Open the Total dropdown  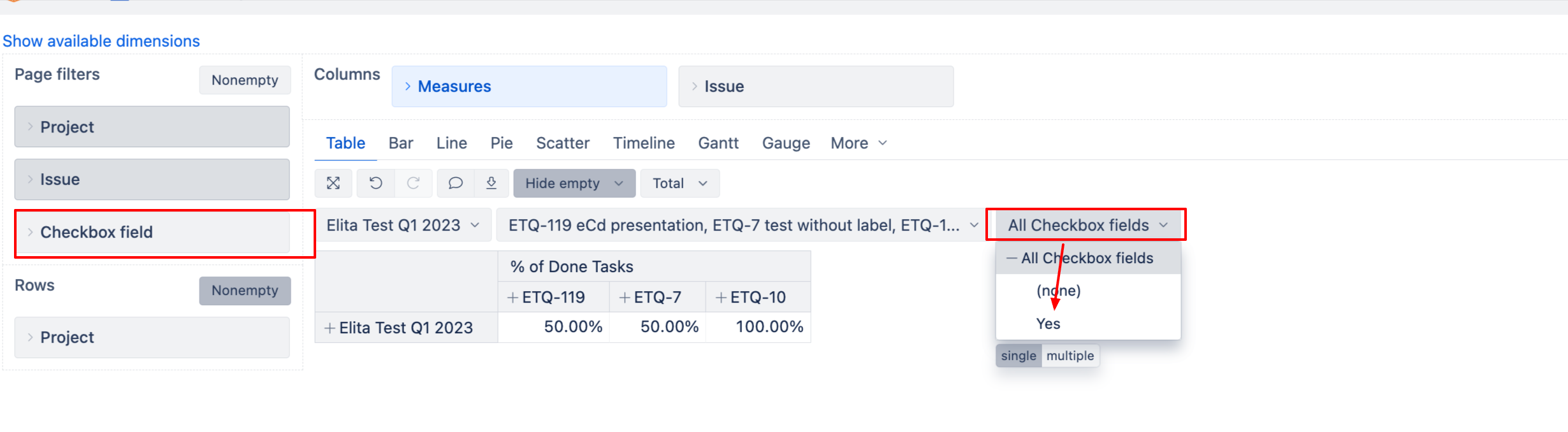pyautogui.click(x=680, y=184)
